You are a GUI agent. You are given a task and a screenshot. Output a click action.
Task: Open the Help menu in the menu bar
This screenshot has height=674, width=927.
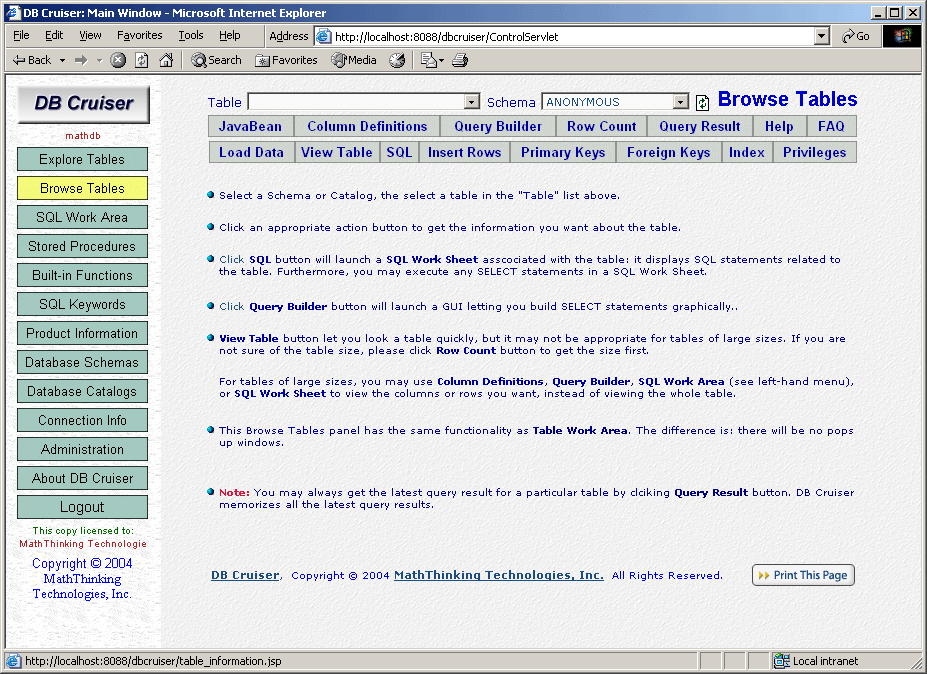tap(229, 35)
